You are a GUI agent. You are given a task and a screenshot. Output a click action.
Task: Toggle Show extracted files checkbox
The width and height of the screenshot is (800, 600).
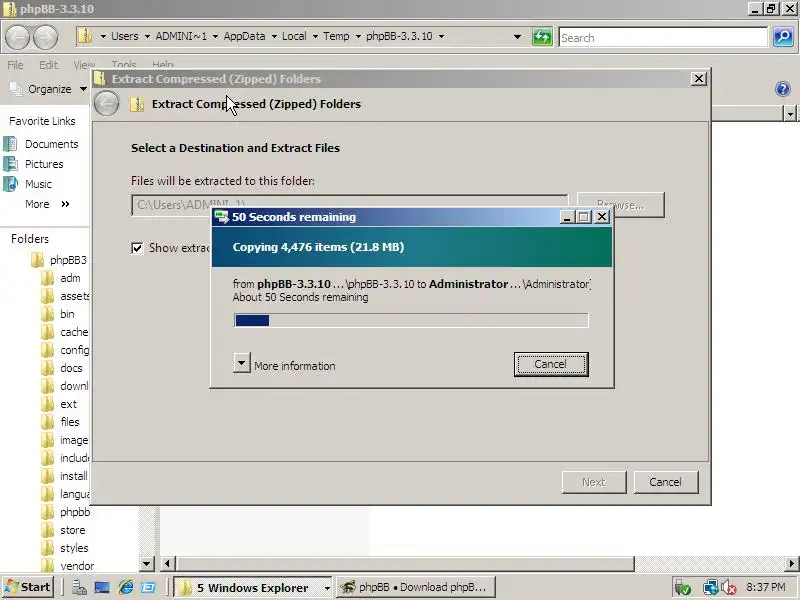(x=137, y=248)
